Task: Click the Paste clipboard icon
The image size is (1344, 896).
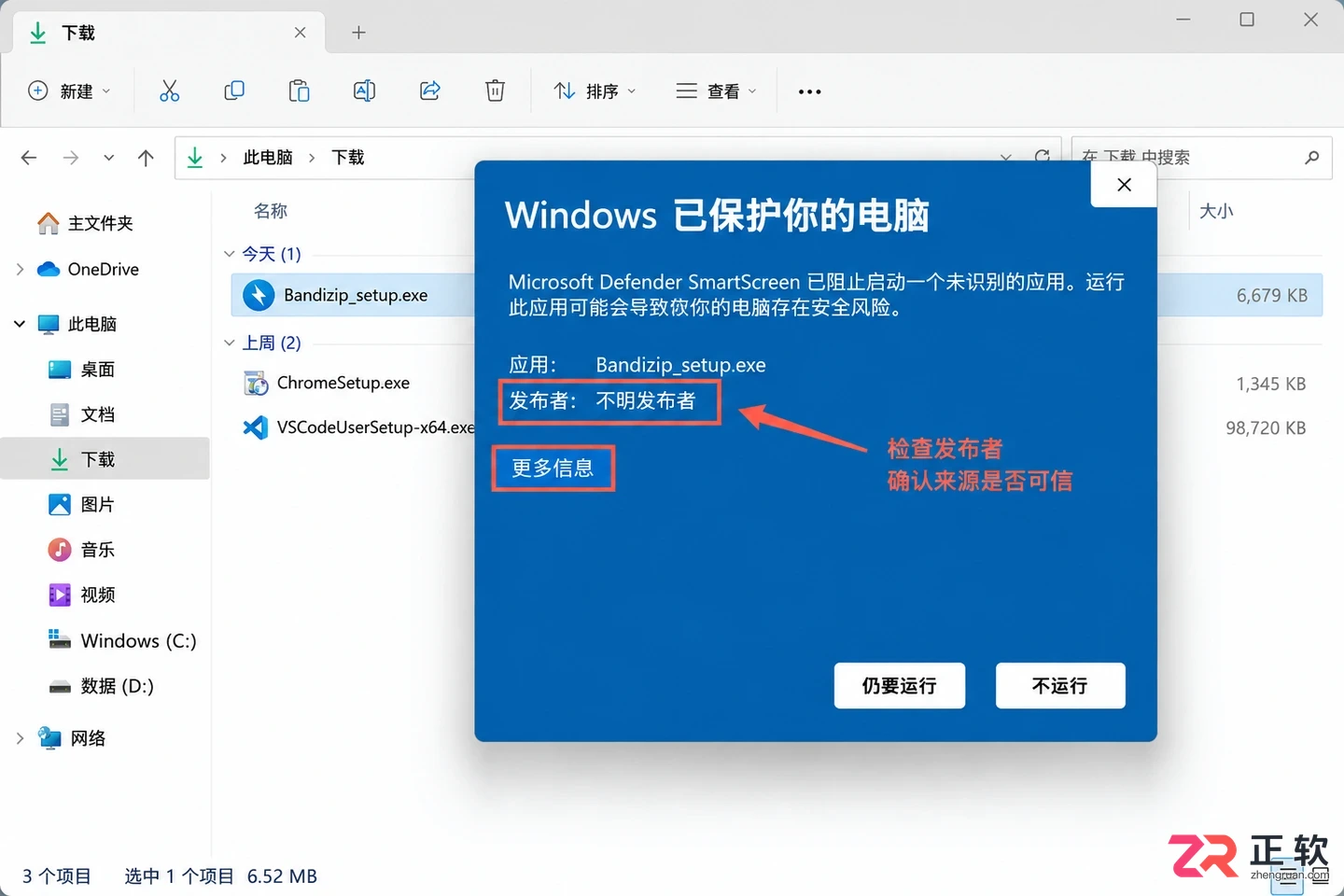Action: point(299,91)
